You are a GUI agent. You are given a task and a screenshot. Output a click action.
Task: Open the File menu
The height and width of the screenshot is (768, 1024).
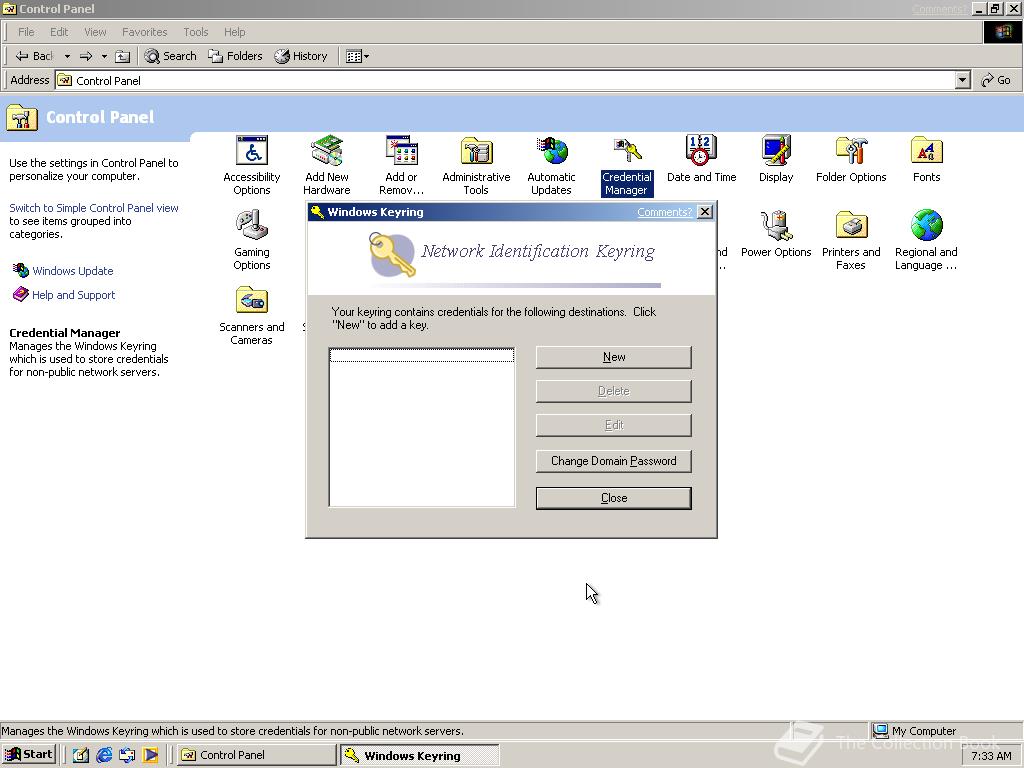point(26,32)
